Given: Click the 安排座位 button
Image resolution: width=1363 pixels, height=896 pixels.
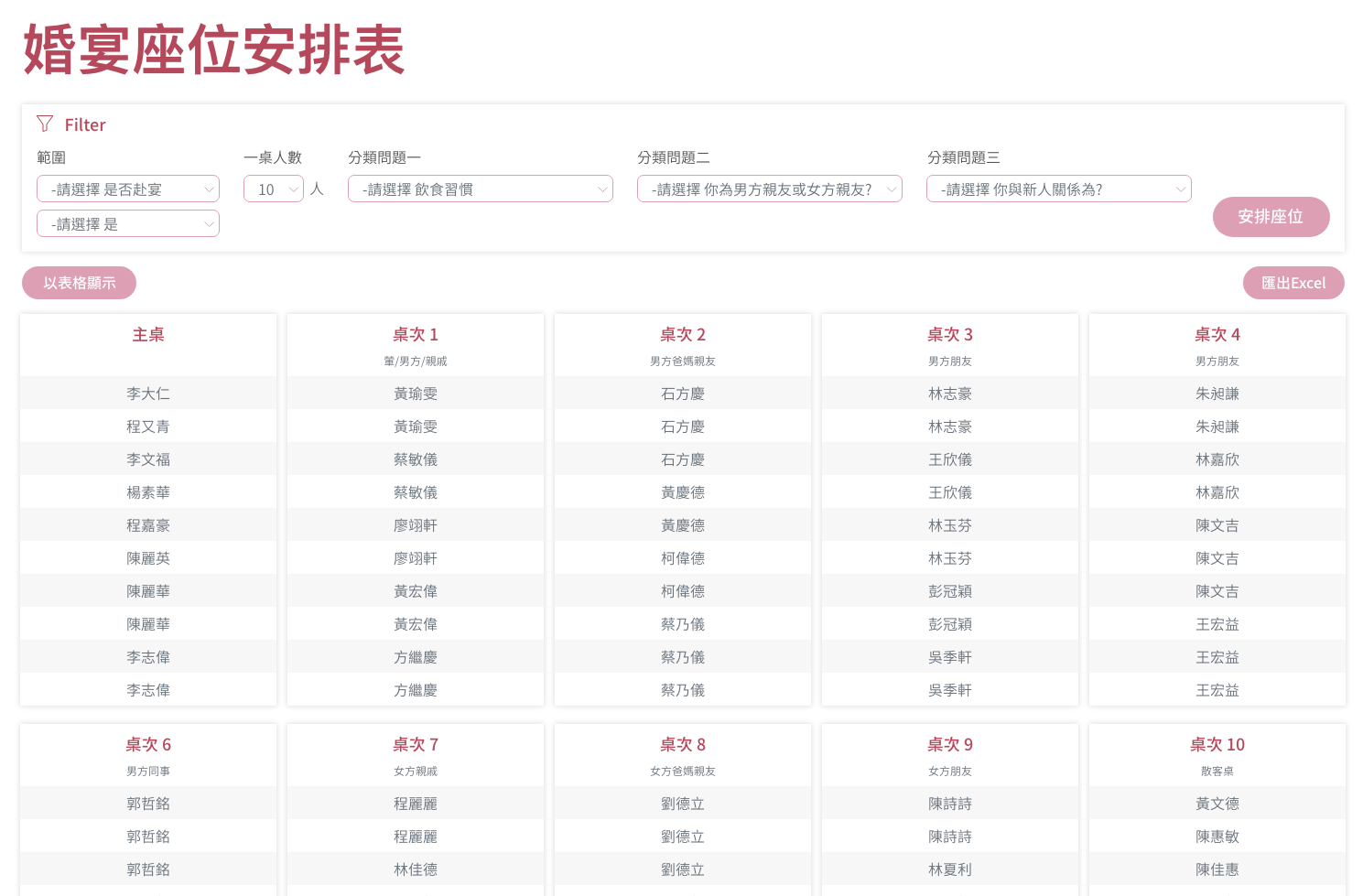Looking at the screenshot, I should 1271,217.
